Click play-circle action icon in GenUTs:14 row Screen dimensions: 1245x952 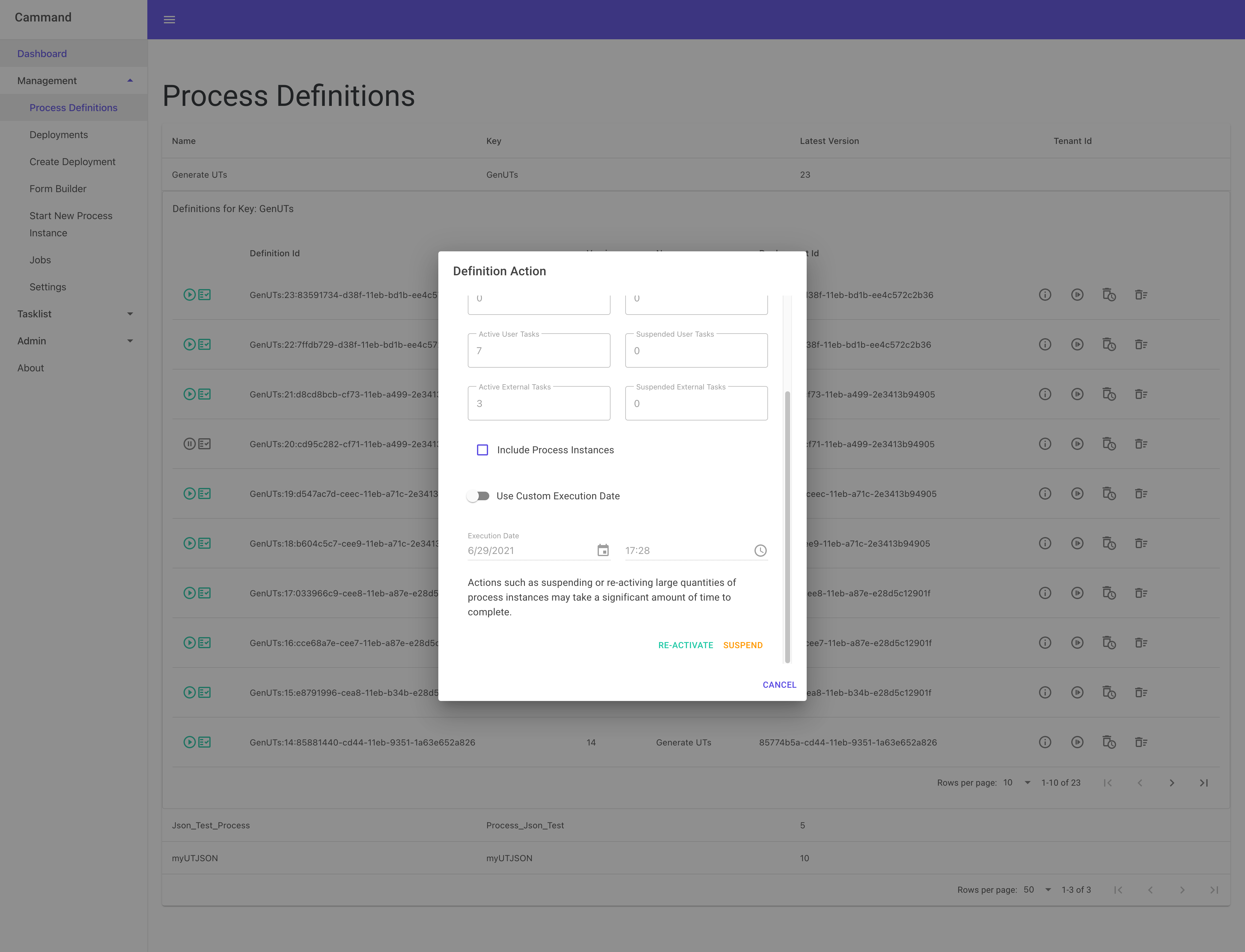click(1077, 742)
